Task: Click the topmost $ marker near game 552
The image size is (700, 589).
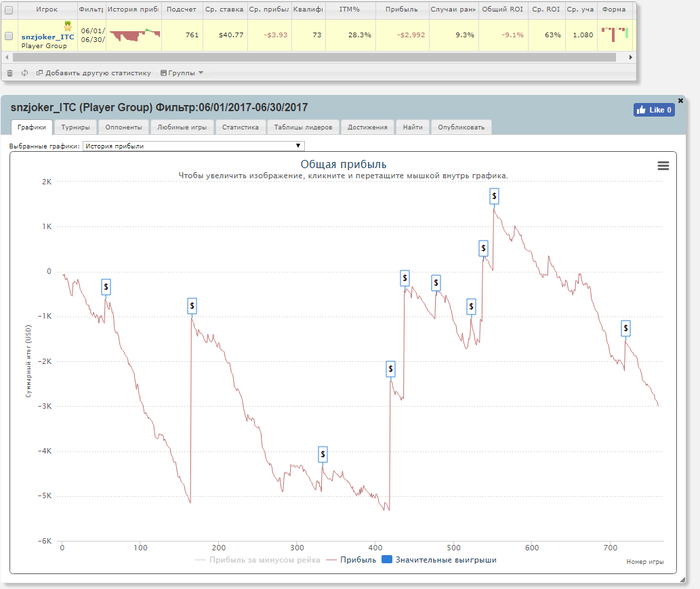Action: (494, 196)
